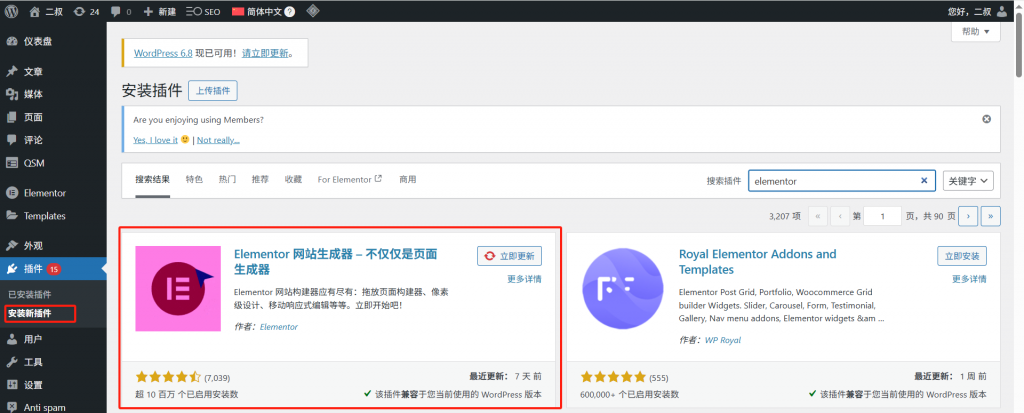Click the plus 新建 icon
1024x413 pixels.
click(x=159, y=11)
